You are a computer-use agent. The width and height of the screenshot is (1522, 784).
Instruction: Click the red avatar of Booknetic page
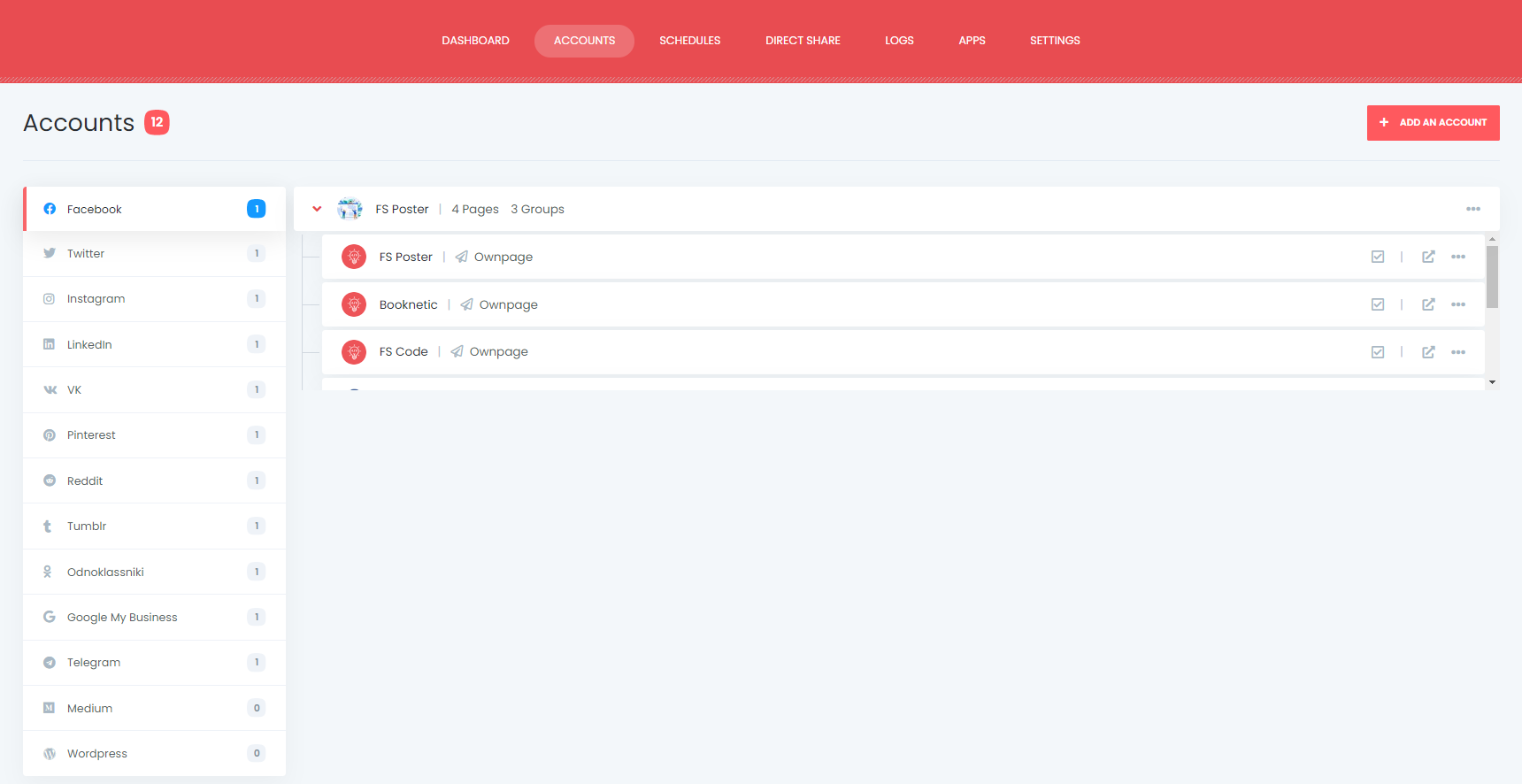tap(354, 304)
